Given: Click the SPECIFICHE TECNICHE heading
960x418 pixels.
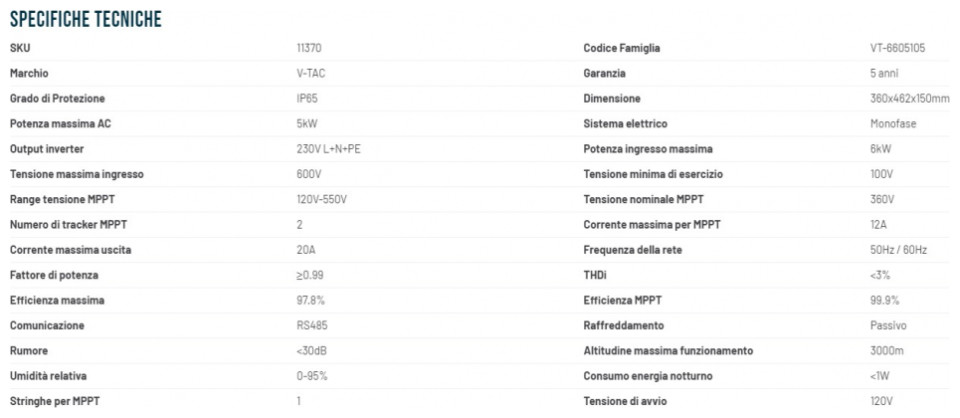Looking at the screenshot, I should click(x=86, y=20).
